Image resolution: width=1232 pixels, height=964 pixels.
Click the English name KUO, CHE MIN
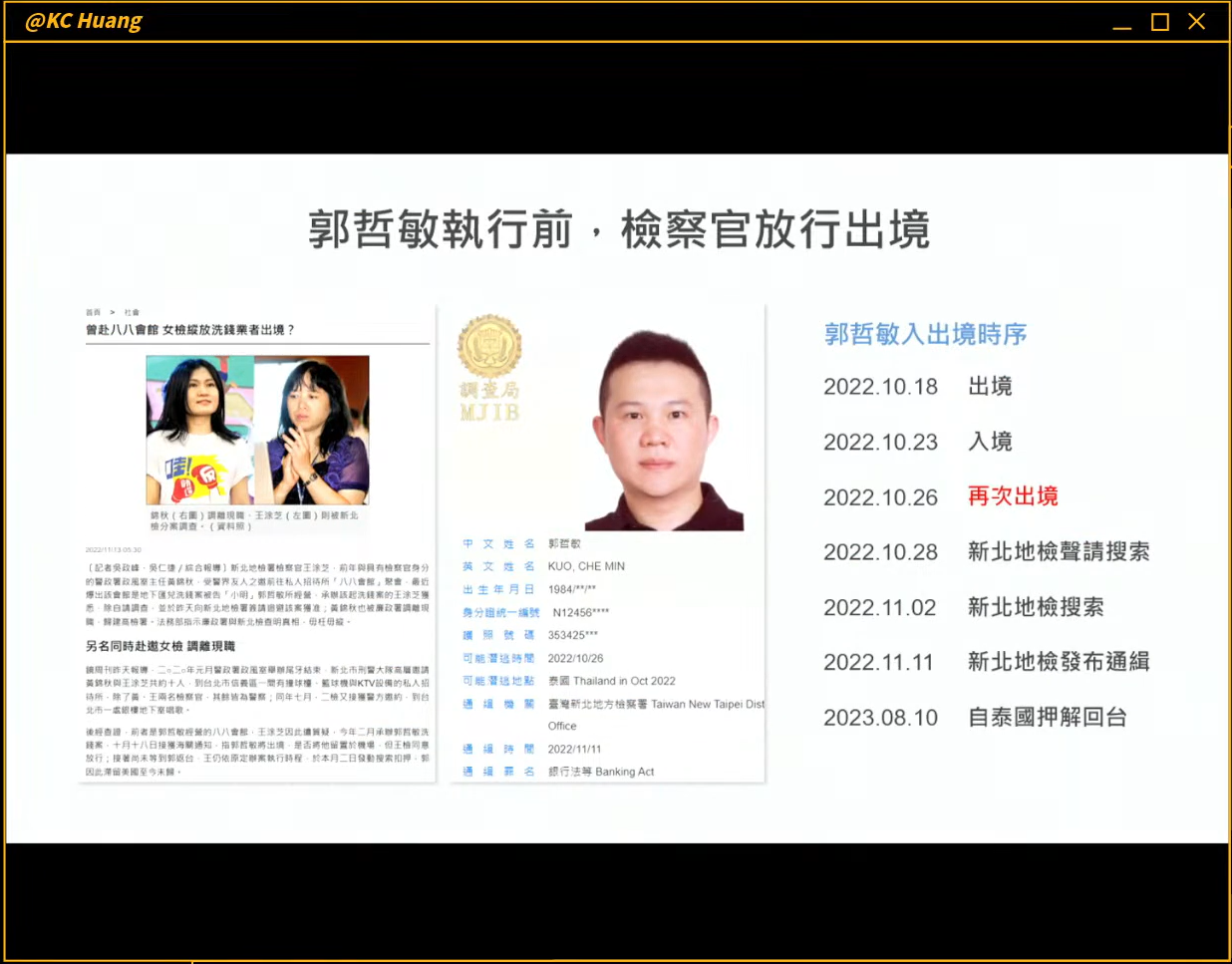pyautogui.click(x=586, y=566)
